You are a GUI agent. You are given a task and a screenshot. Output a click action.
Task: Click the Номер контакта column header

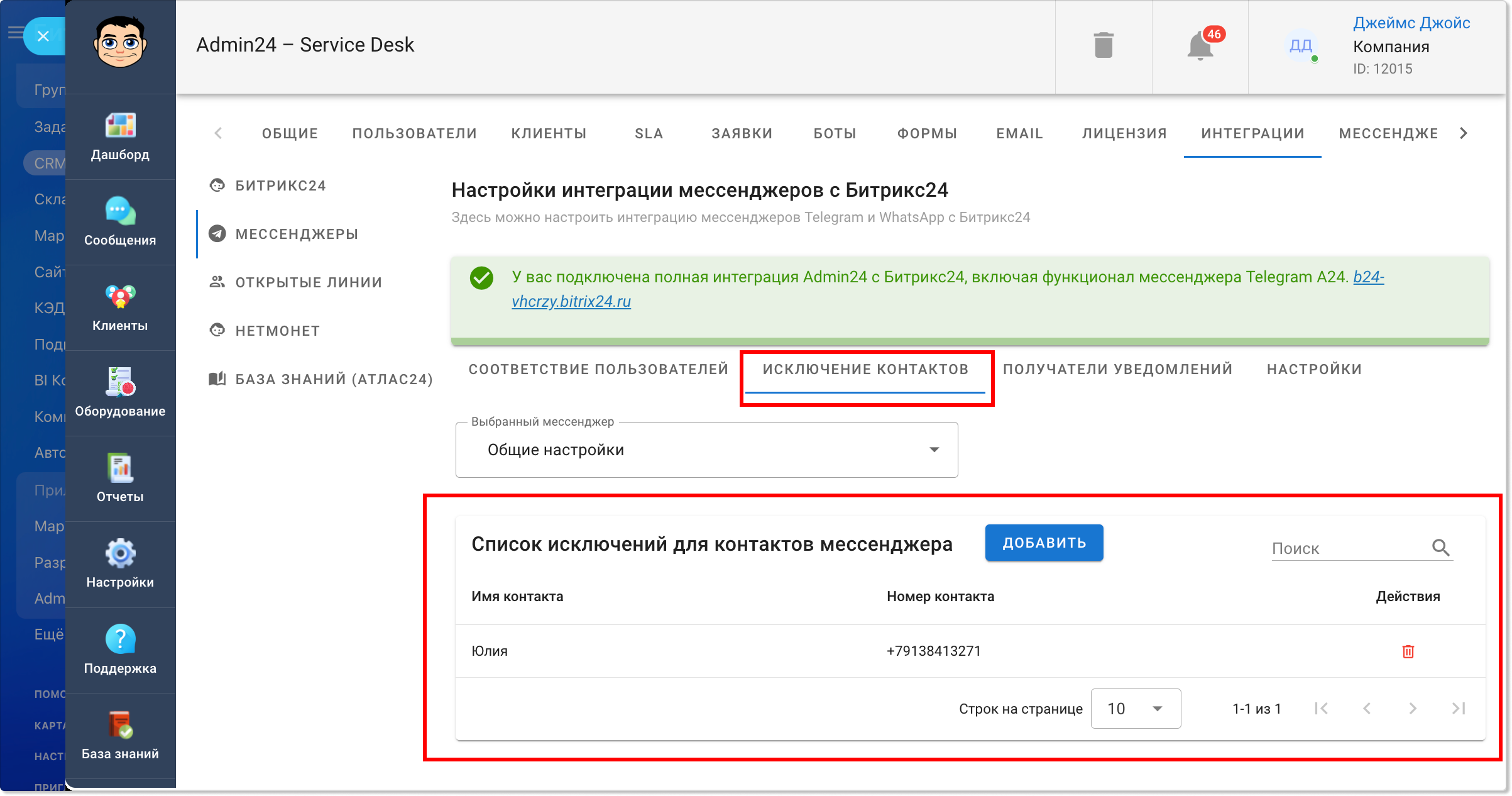[x=940, y=596]
